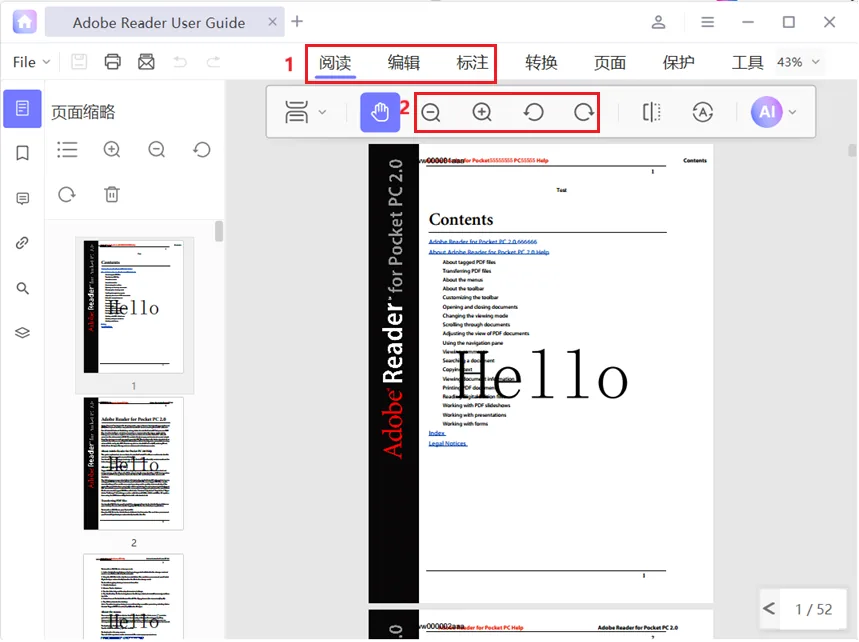859x642 pixels.
Task: Select page 2 thumbnail
Action: (x=133, y=463)
